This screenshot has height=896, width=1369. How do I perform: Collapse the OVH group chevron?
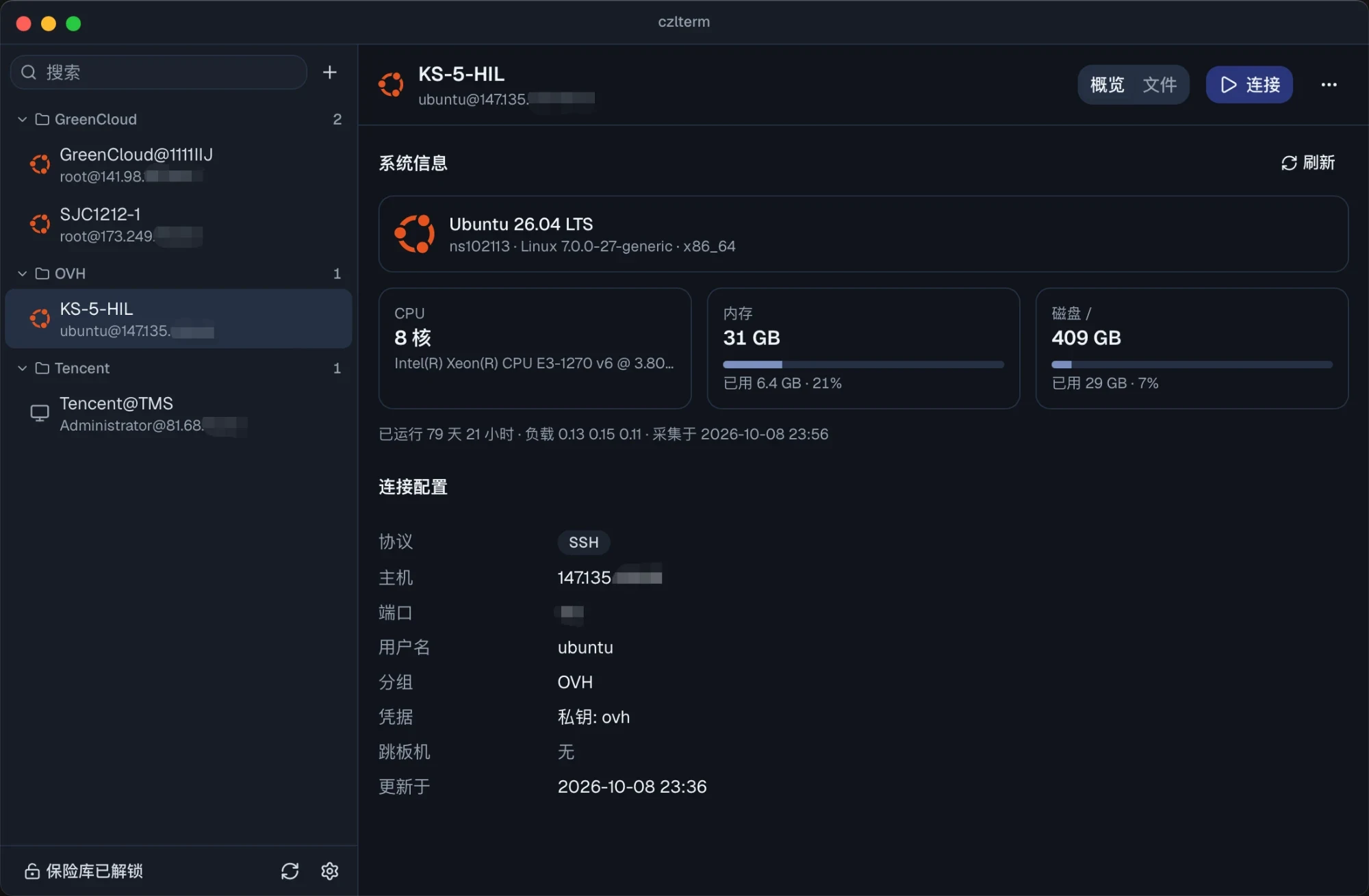click(23, 274)
